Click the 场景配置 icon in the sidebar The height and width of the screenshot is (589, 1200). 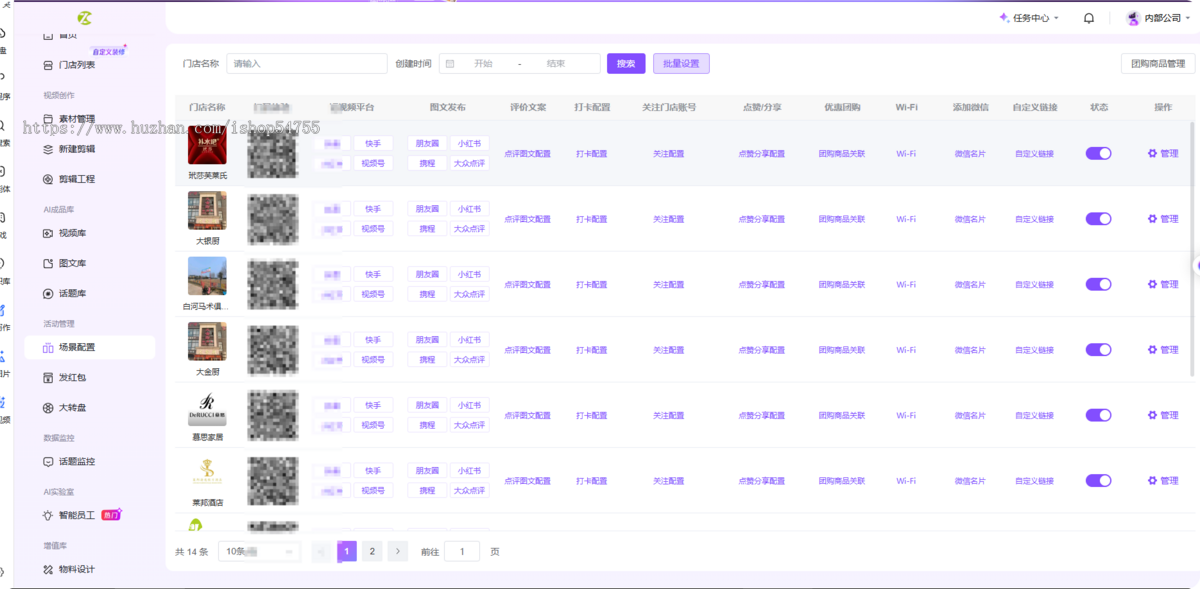point(48,347)
